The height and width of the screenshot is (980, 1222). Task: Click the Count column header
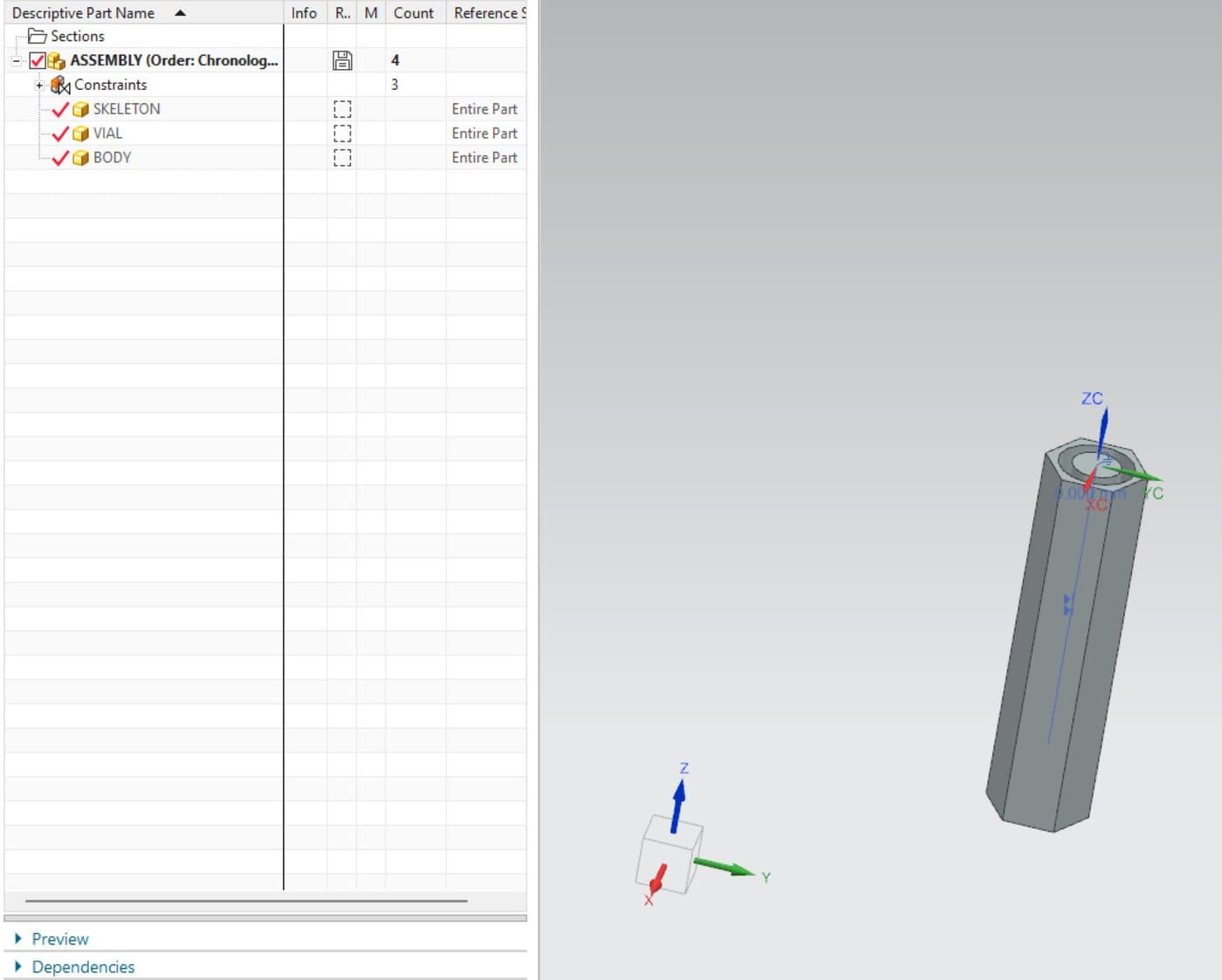pyautogui.click(x=414, y=13)
